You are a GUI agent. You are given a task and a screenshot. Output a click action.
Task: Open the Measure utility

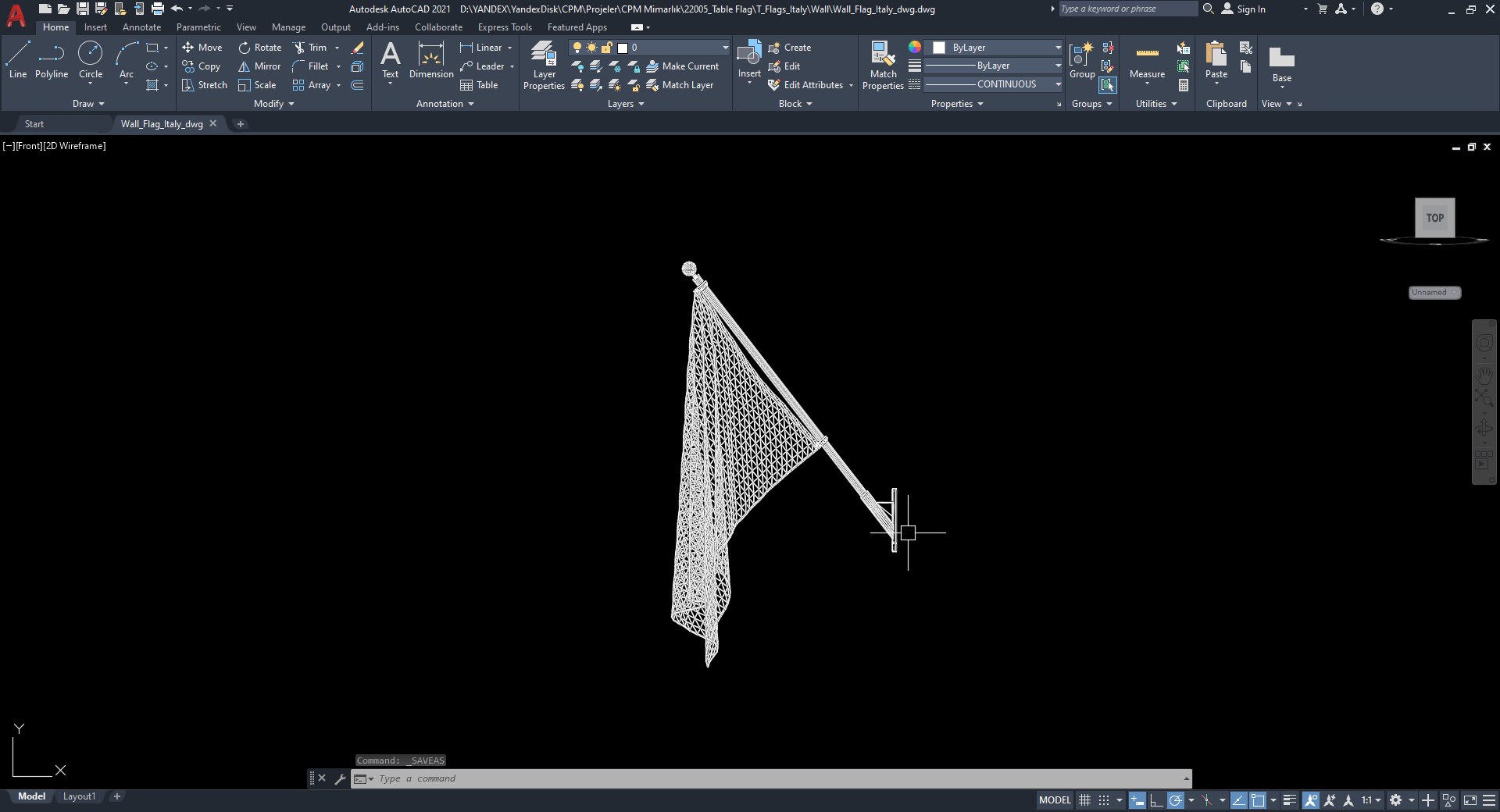[1147, 60]
